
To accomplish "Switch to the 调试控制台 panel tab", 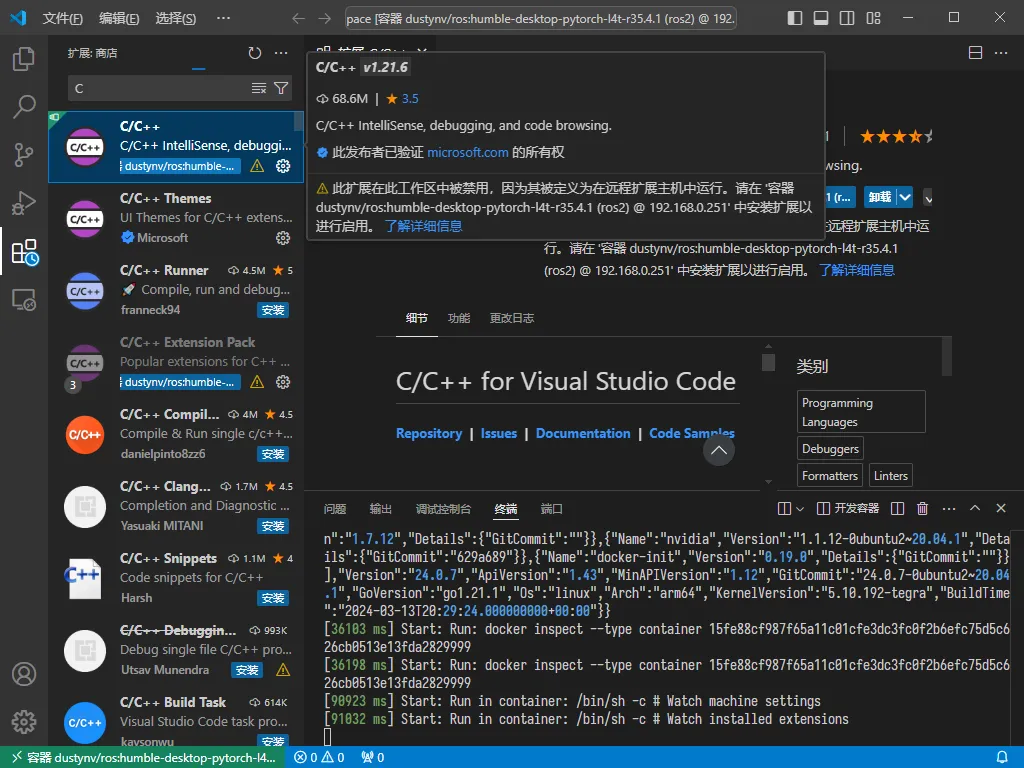I will pos(443,509).
